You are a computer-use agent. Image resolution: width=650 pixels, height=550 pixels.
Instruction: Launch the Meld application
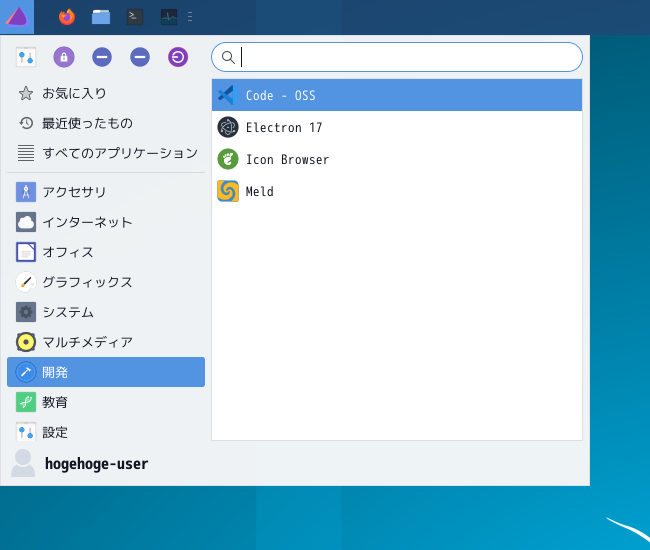click(x=397, y=191)
